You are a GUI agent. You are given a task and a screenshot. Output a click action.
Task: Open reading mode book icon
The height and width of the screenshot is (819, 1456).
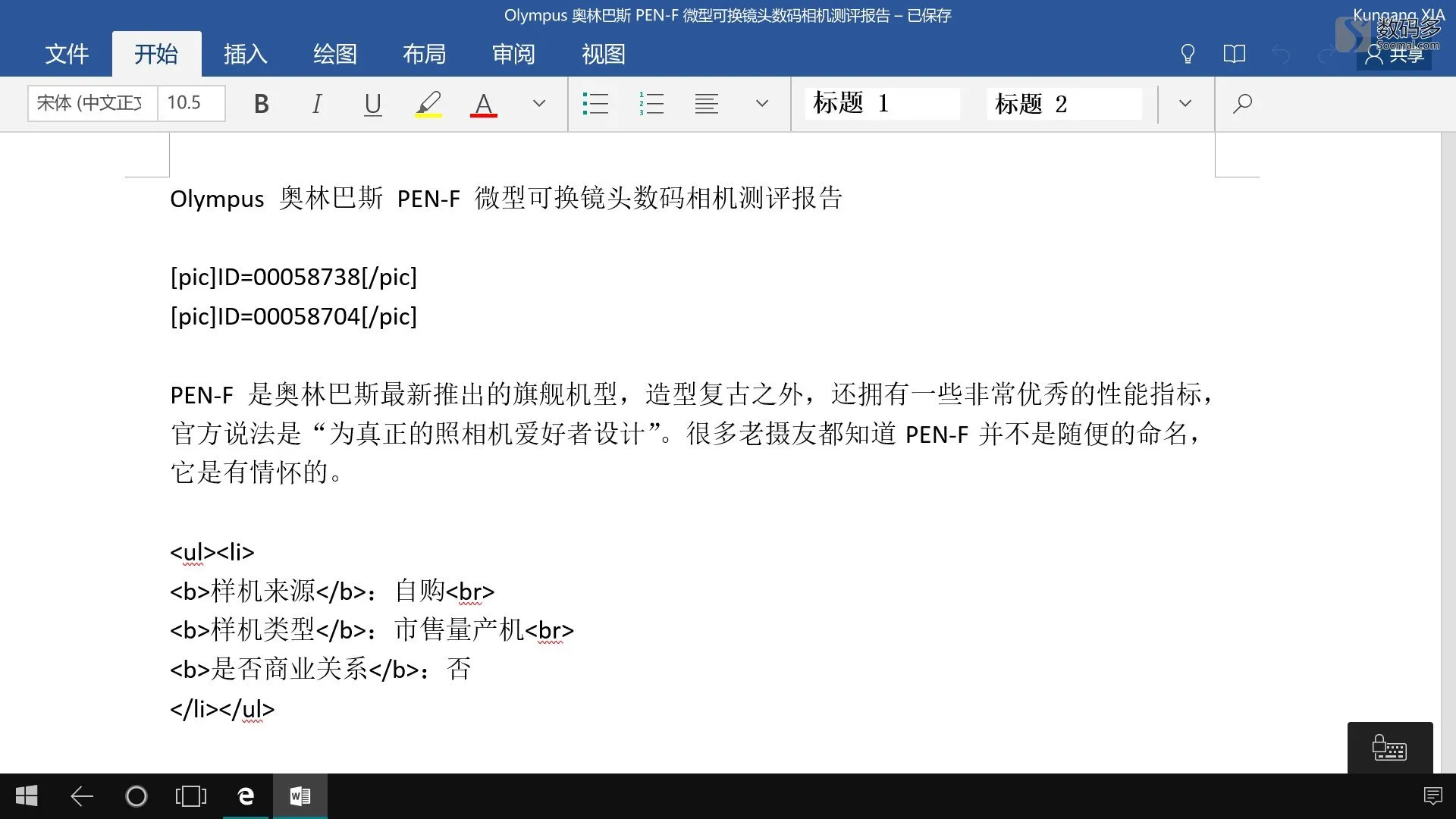point(1235,54)
